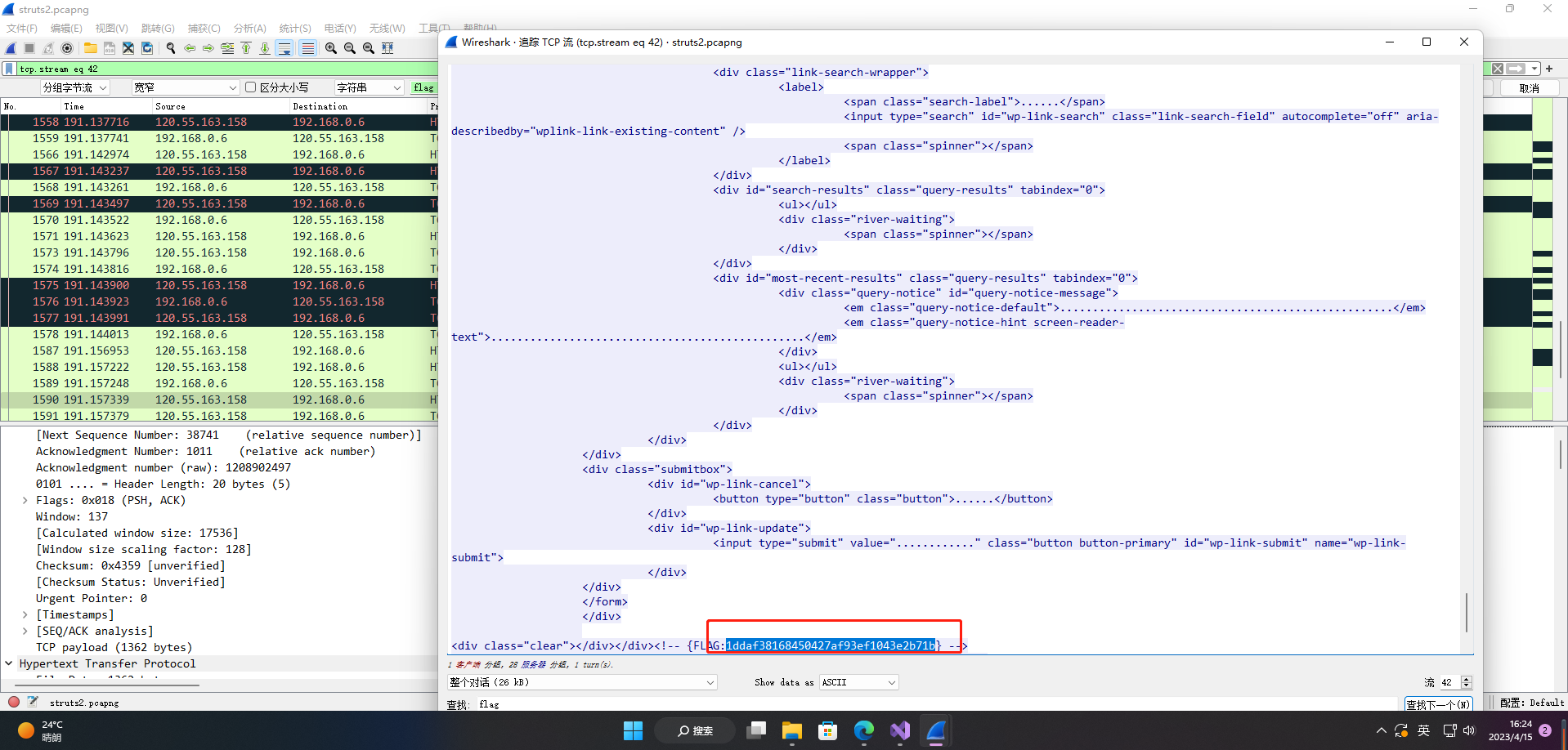Jump to the last packet icon
The width and height of the screenshot is (1568, 750).
coord(265,48)
